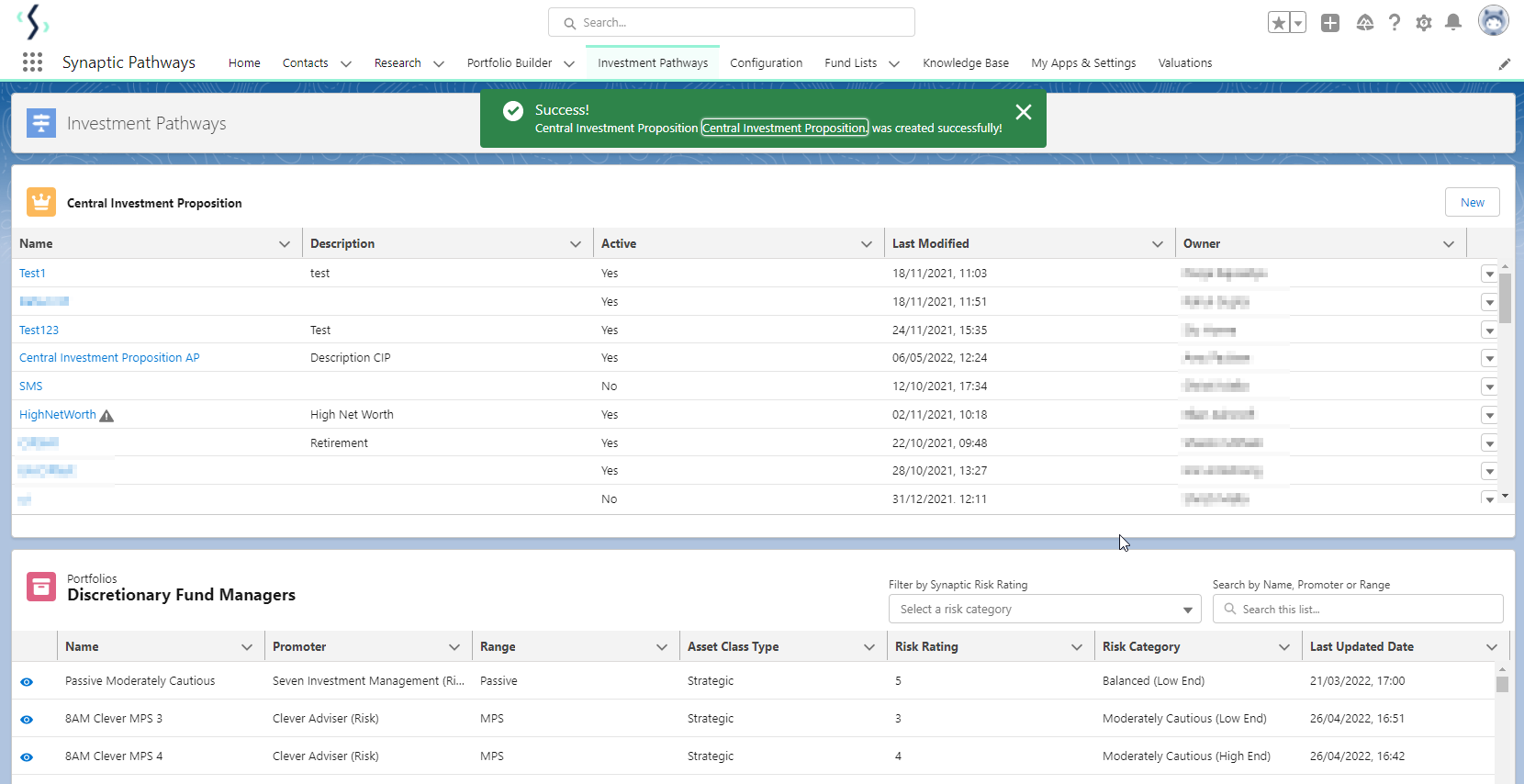This screenshot has height=784, width=1524.
Task: Click the Help question mark icon
Action: [1395, 23]
